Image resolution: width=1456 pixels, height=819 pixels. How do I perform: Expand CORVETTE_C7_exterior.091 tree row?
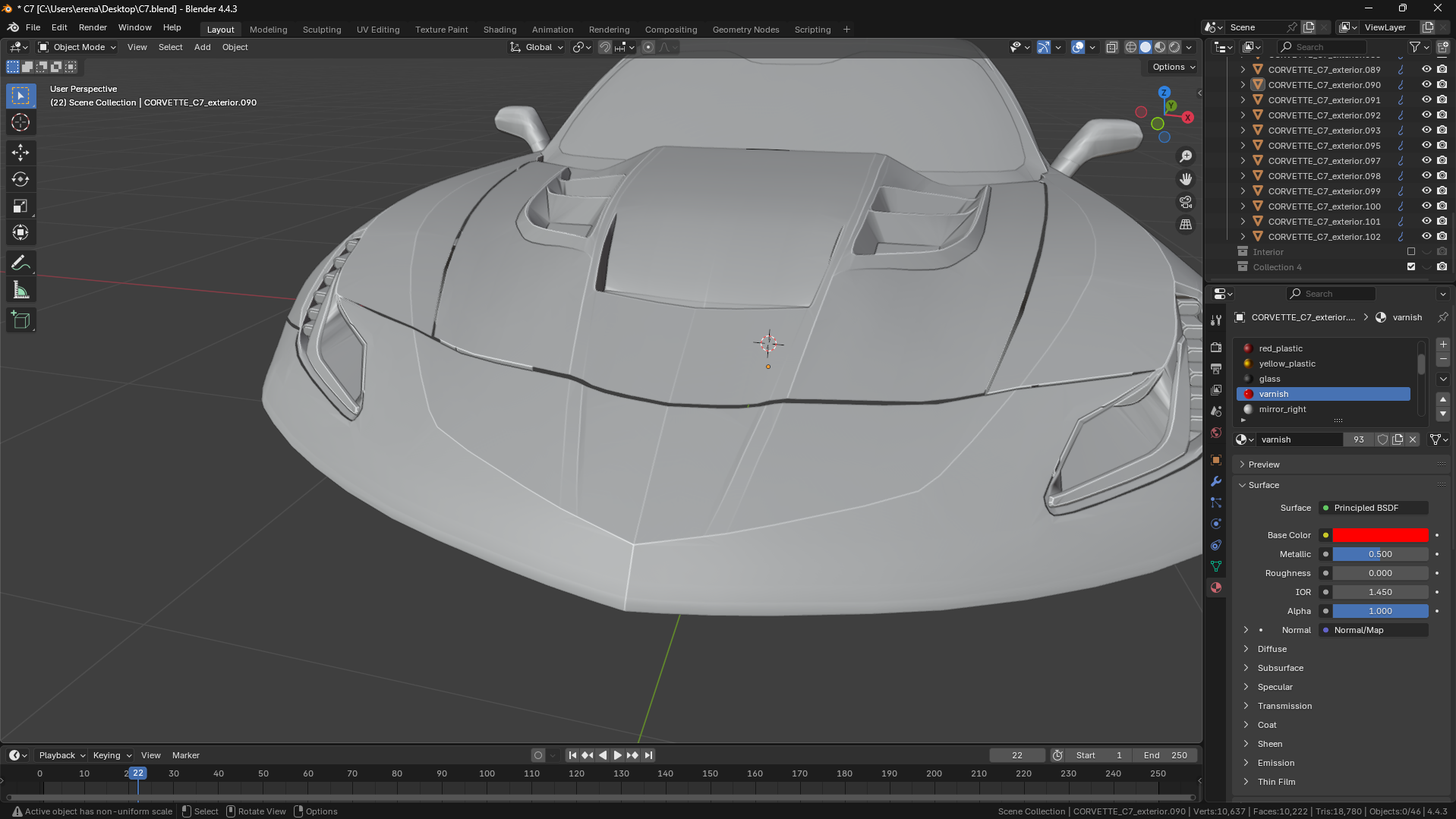point(1243,100)
